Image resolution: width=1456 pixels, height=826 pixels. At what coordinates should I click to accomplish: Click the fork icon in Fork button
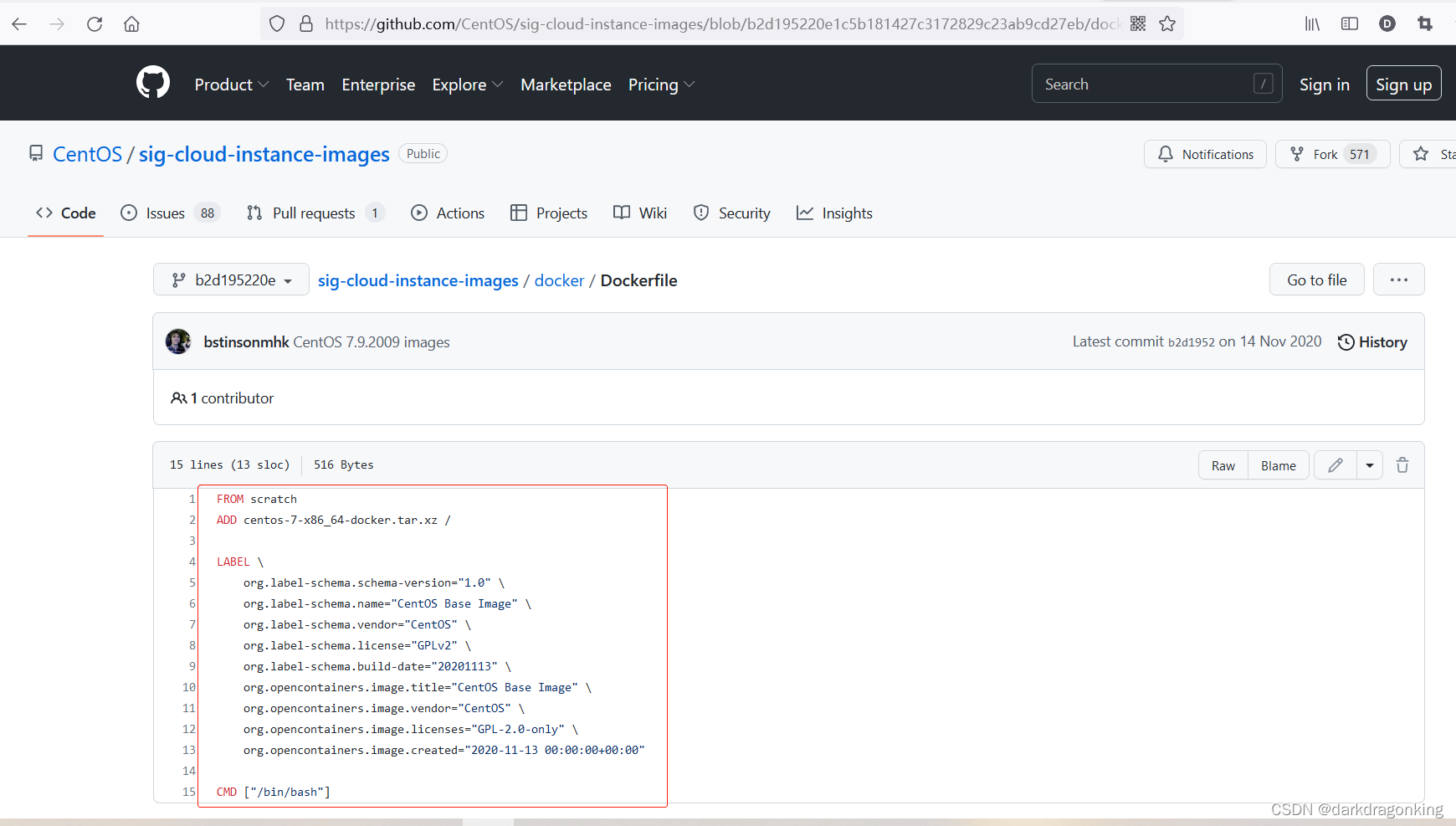click(x=1297, y=154)
